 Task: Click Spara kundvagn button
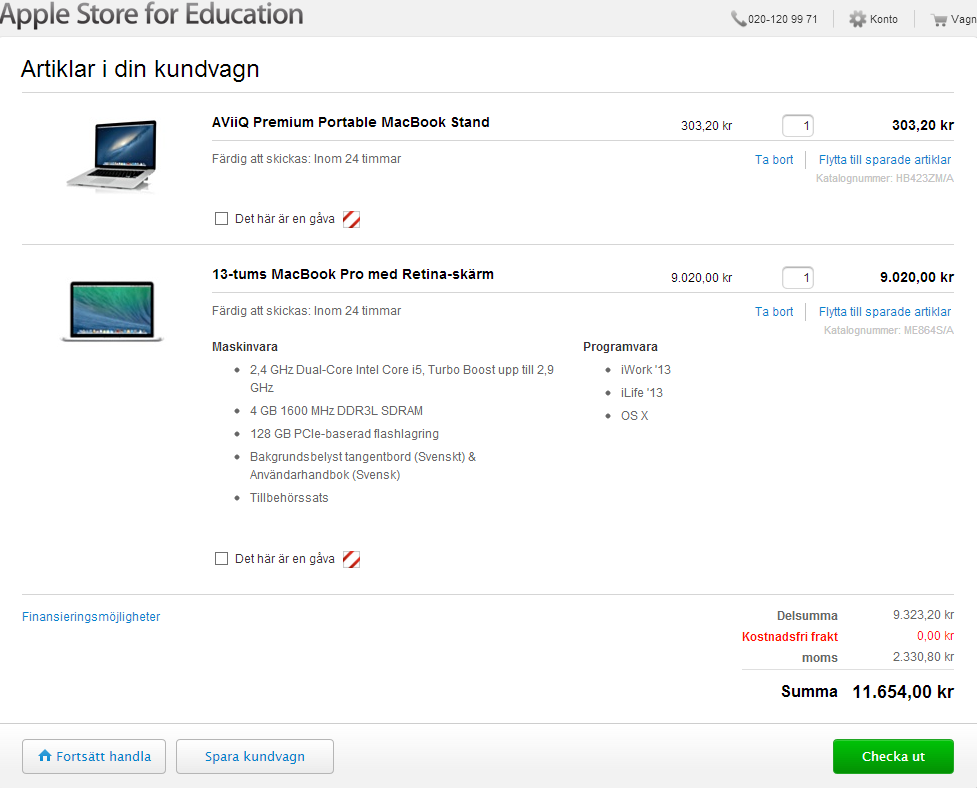[x=255, y=756]
